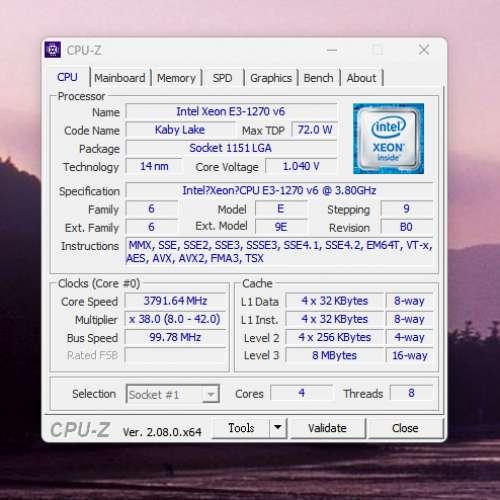
Task: Click the Core Speed value 3791.64 MHz
Action: [175, 301]
